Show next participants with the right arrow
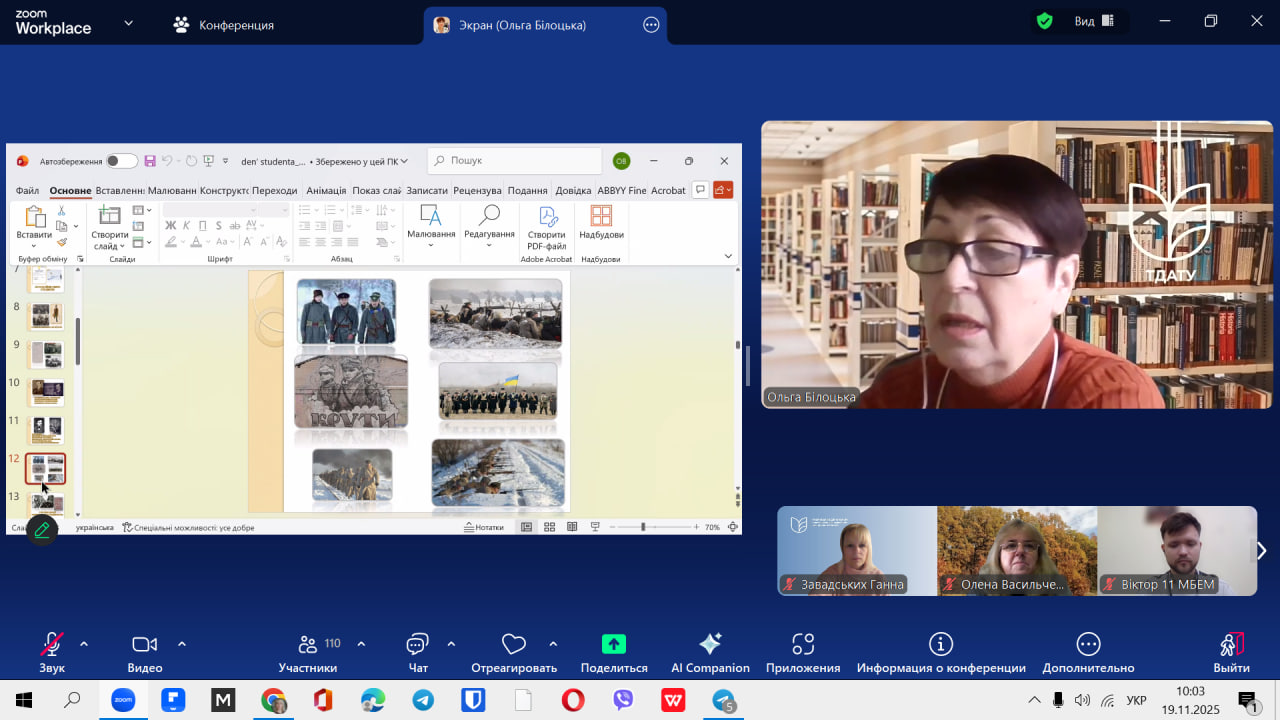The height and width of the screenshot is (720, 1280). point(1261,551)
